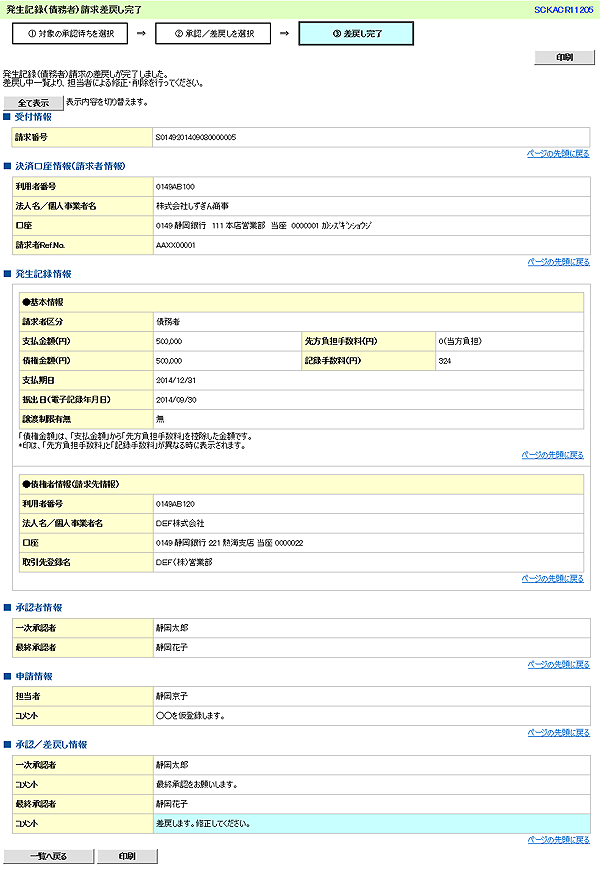Click 先方負担手数料 value 0(当方負担)
600x872 pixels.
point(460,341)
